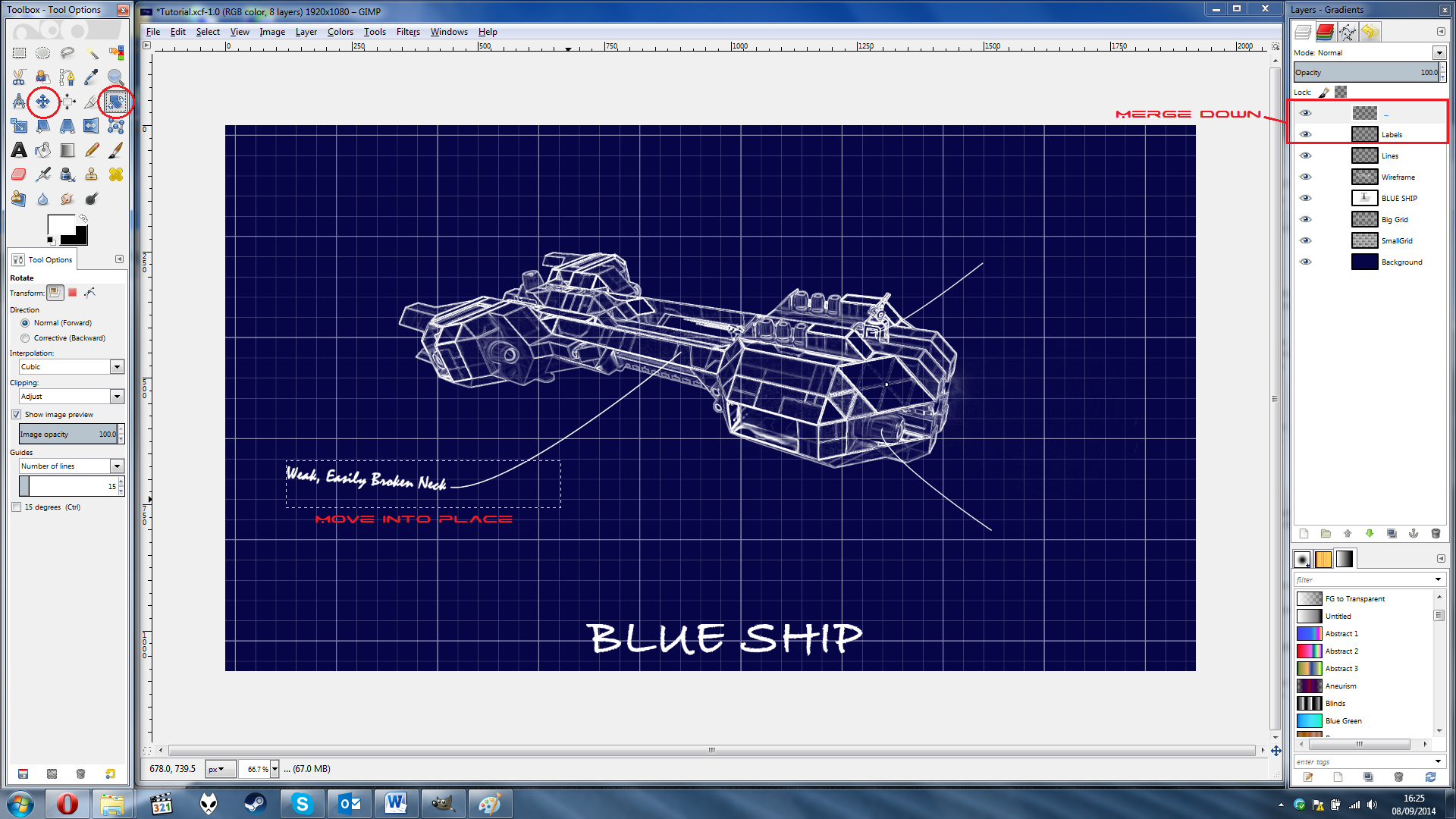Viewport: 1456px width, 819px height.
Task: Pick the Text tool
Action: [x=19, y=150]
